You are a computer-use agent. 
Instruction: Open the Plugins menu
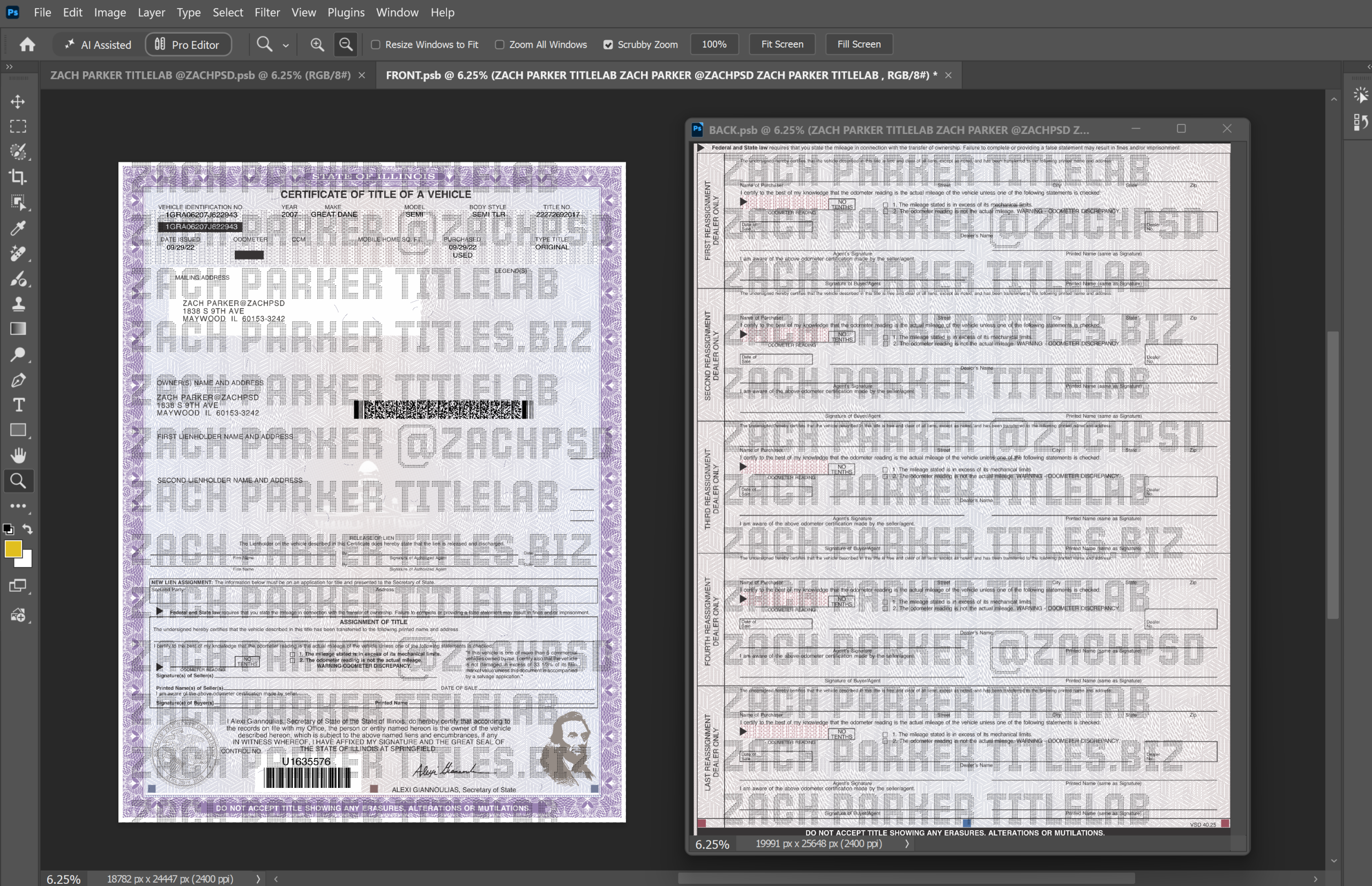coord(346,12)
